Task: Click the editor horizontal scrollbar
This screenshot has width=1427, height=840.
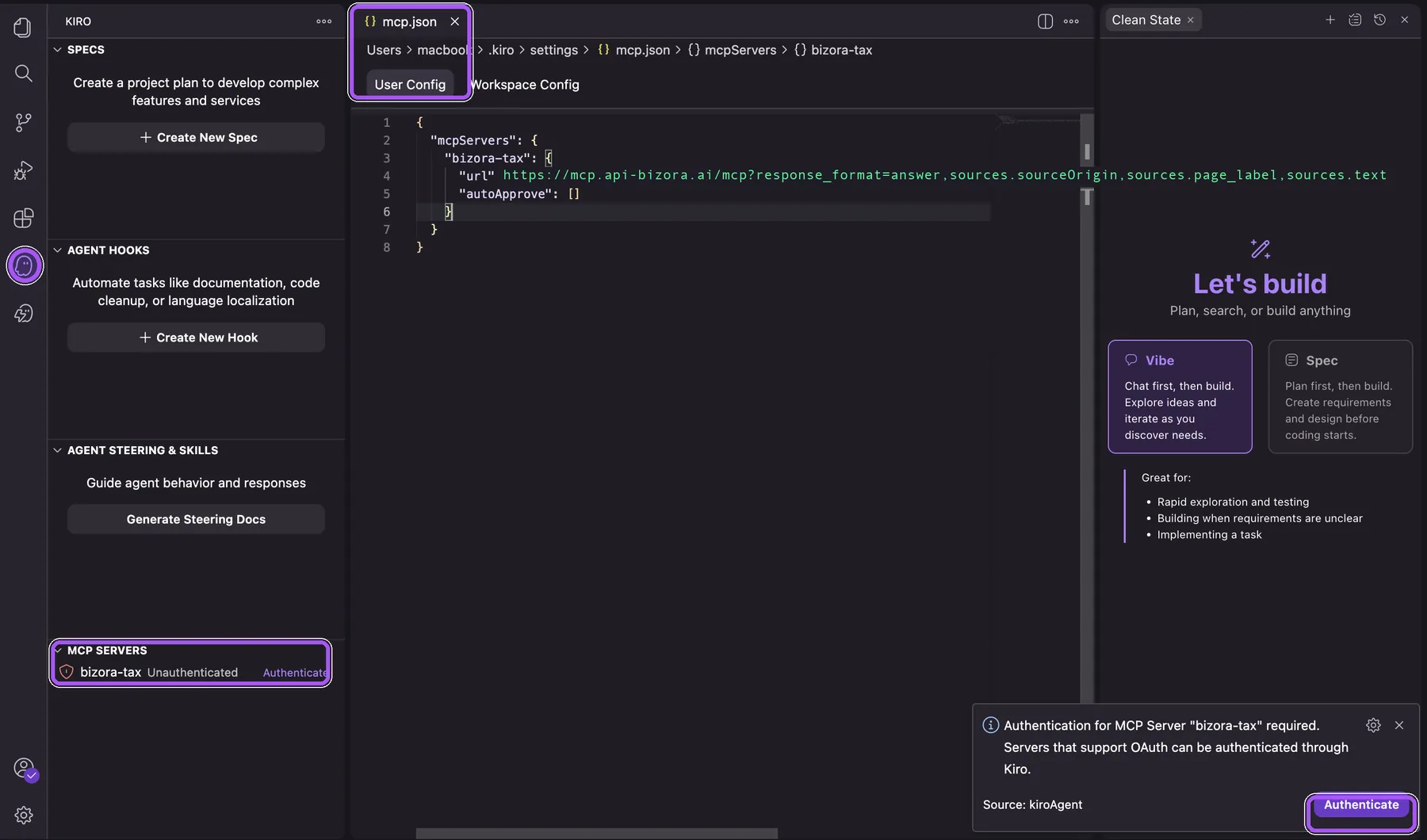Action: pyautogui.click(x=596, y=834)
